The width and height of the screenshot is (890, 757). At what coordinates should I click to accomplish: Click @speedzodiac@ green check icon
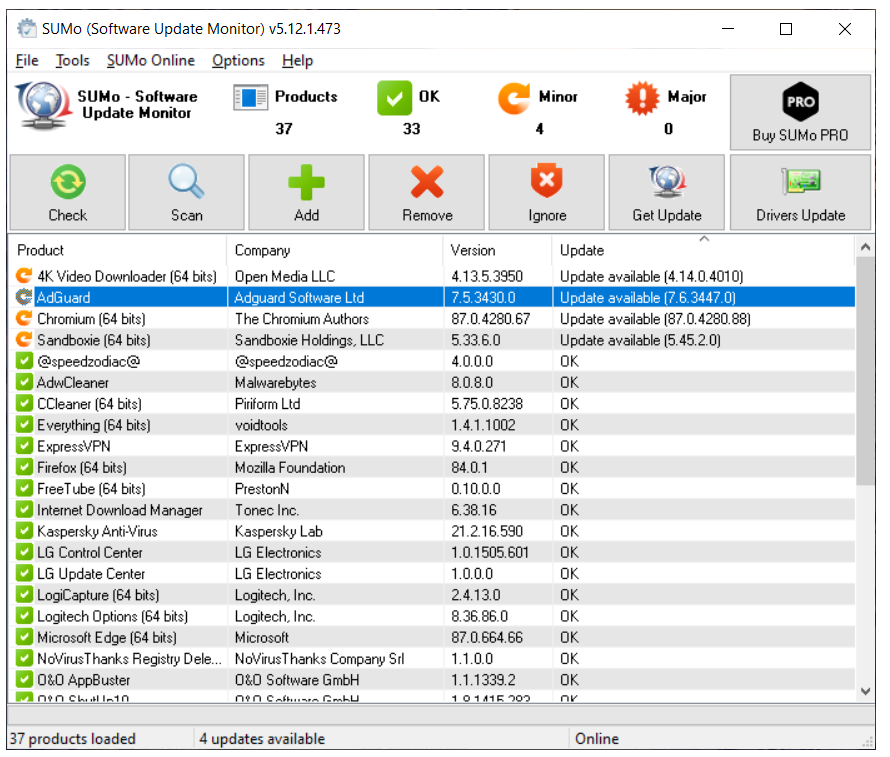(24, 361)
